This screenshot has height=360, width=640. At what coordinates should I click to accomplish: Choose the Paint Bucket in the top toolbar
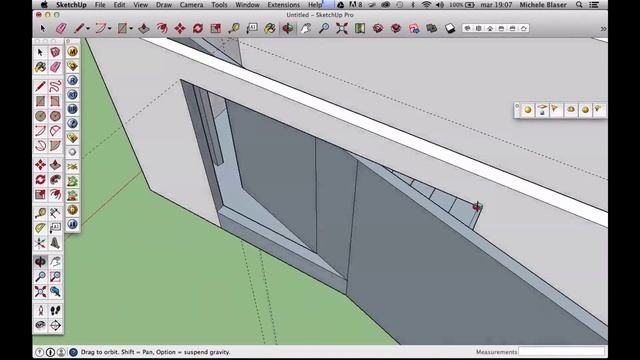point(270,28)
